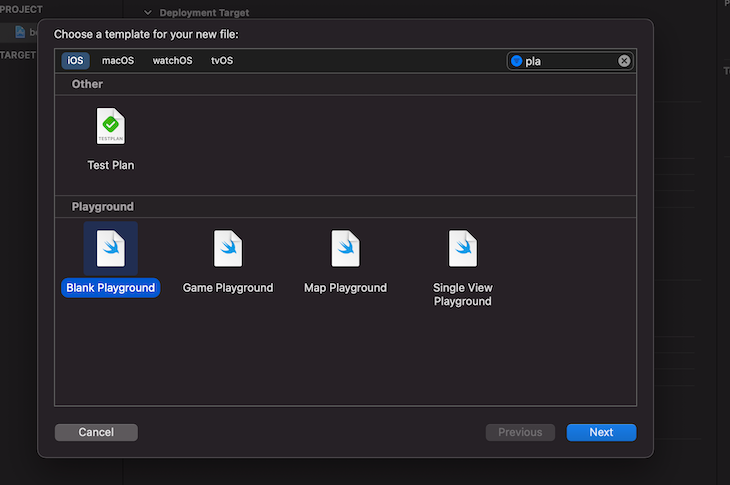Switch to the tvOS platform tab
Image resolution: width=730 pixels, height=485 pixels.
click(222, 61)
